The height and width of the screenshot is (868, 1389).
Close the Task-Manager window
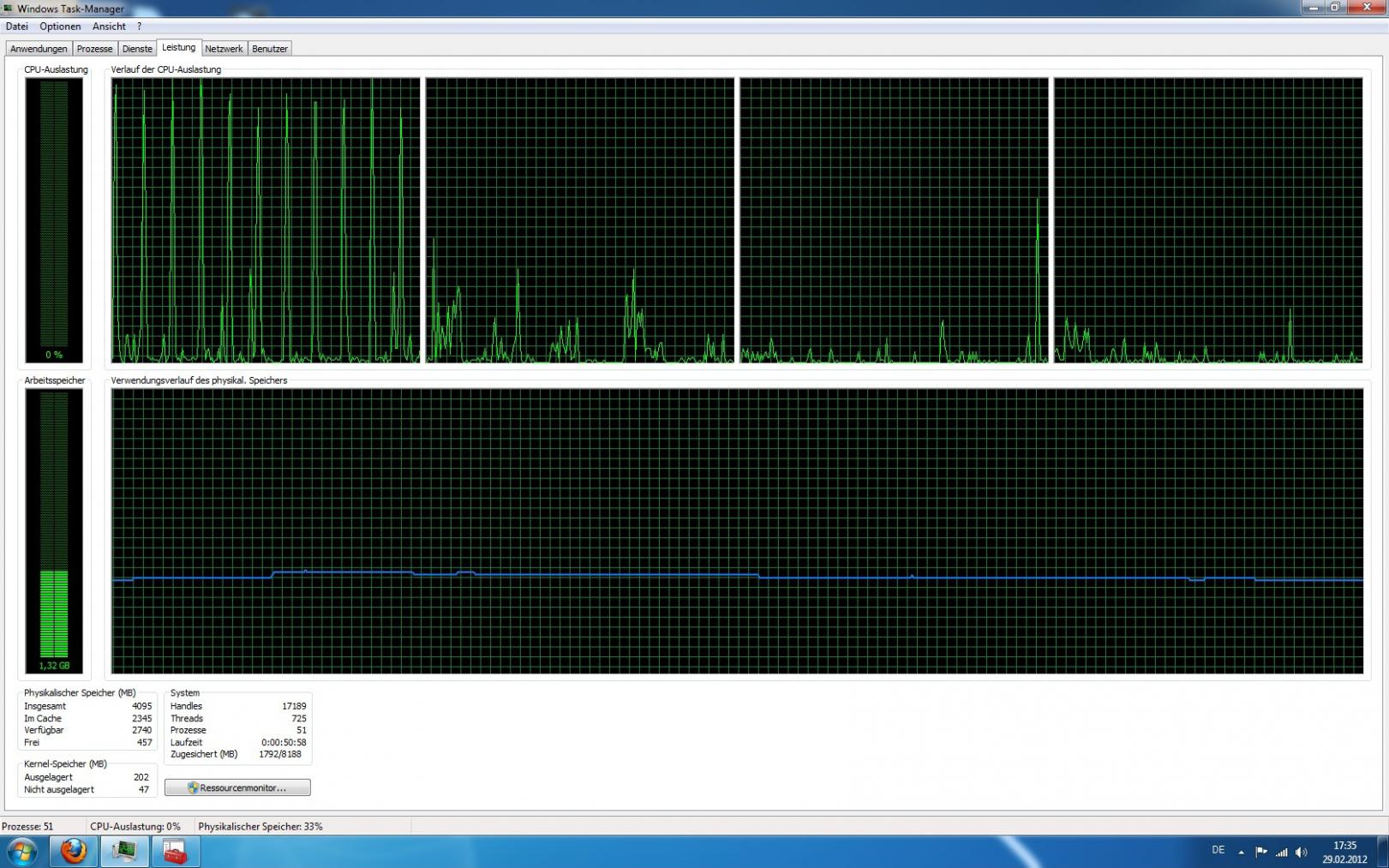click(x=1365, y=7)
